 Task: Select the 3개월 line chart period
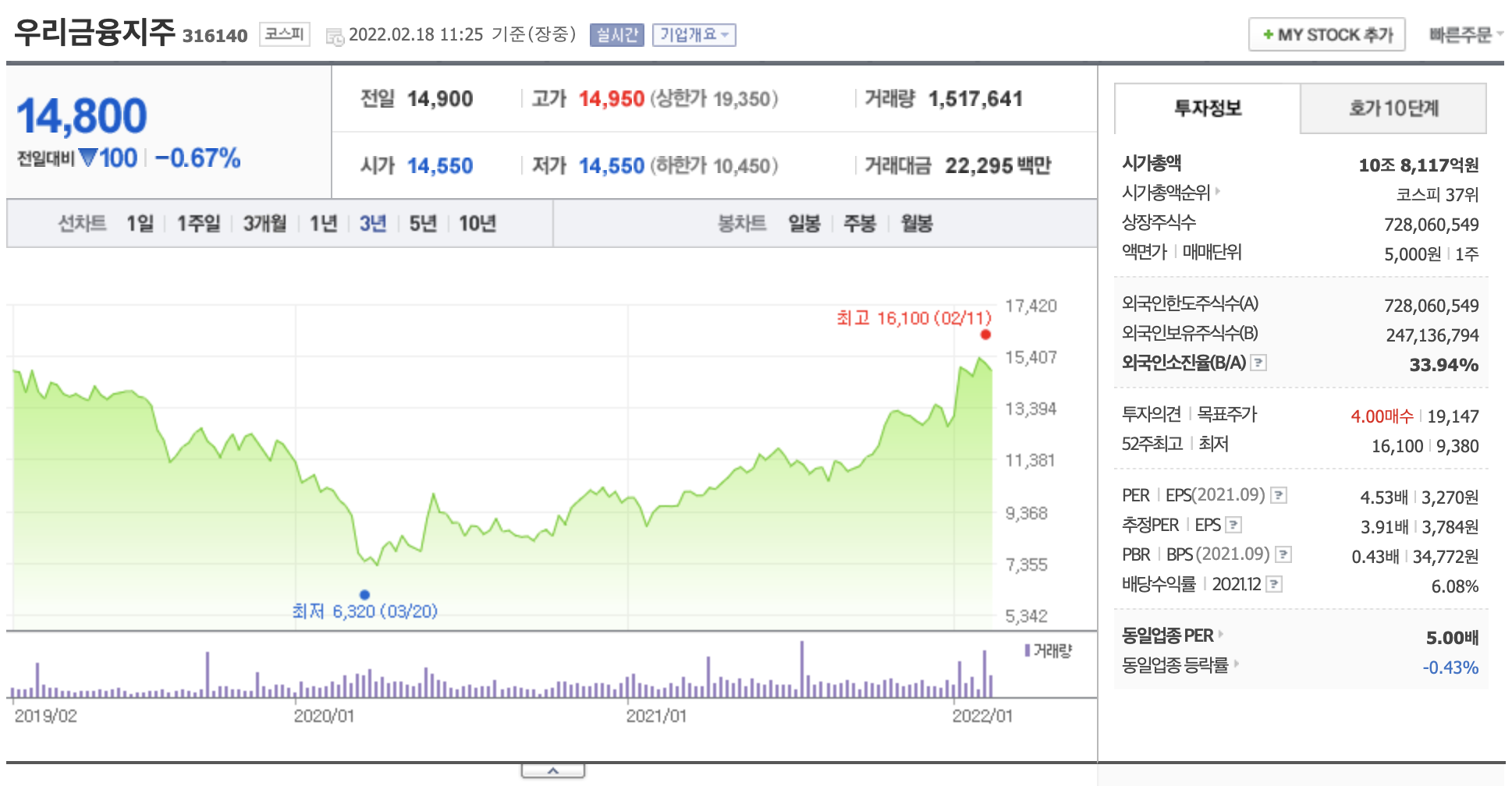(x=265, y=224)
